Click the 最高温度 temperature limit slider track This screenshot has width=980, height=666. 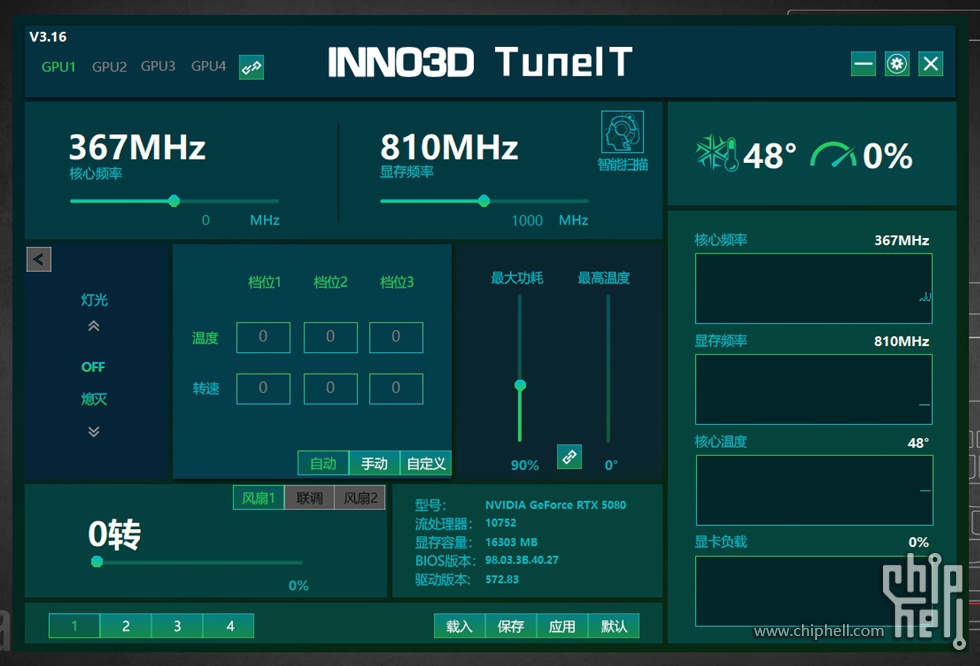(608, 369)
